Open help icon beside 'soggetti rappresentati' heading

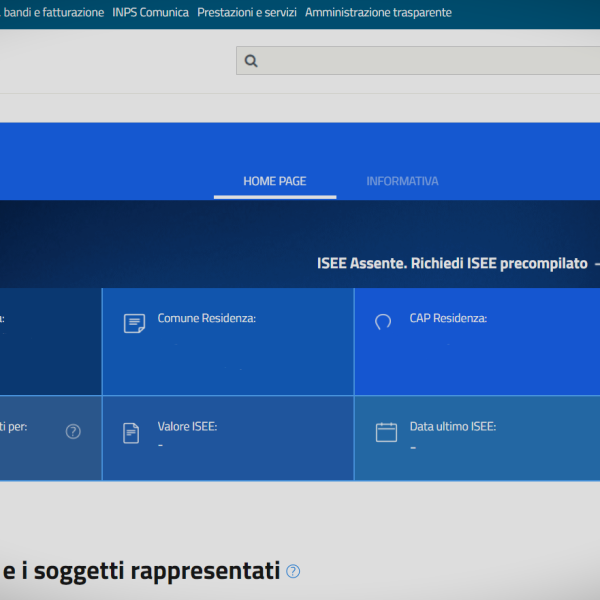293,571
